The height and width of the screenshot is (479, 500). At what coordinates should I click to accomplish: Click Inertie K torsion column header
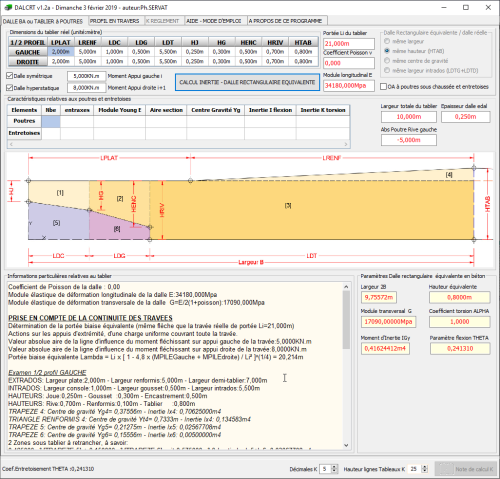pos(323,110)
